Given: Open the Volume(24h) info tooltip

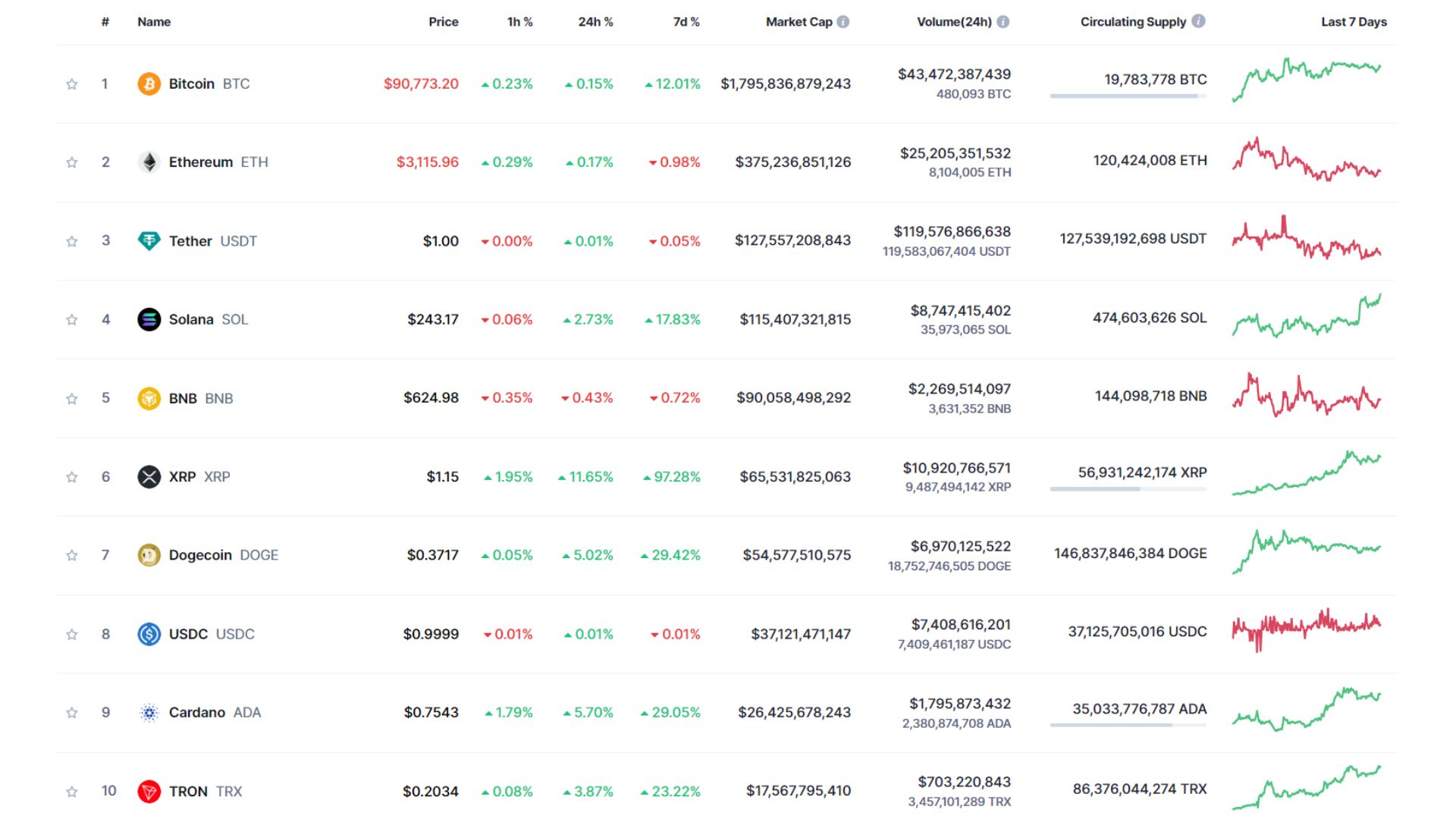Looking at the screenshot, I should point(1003,22).
